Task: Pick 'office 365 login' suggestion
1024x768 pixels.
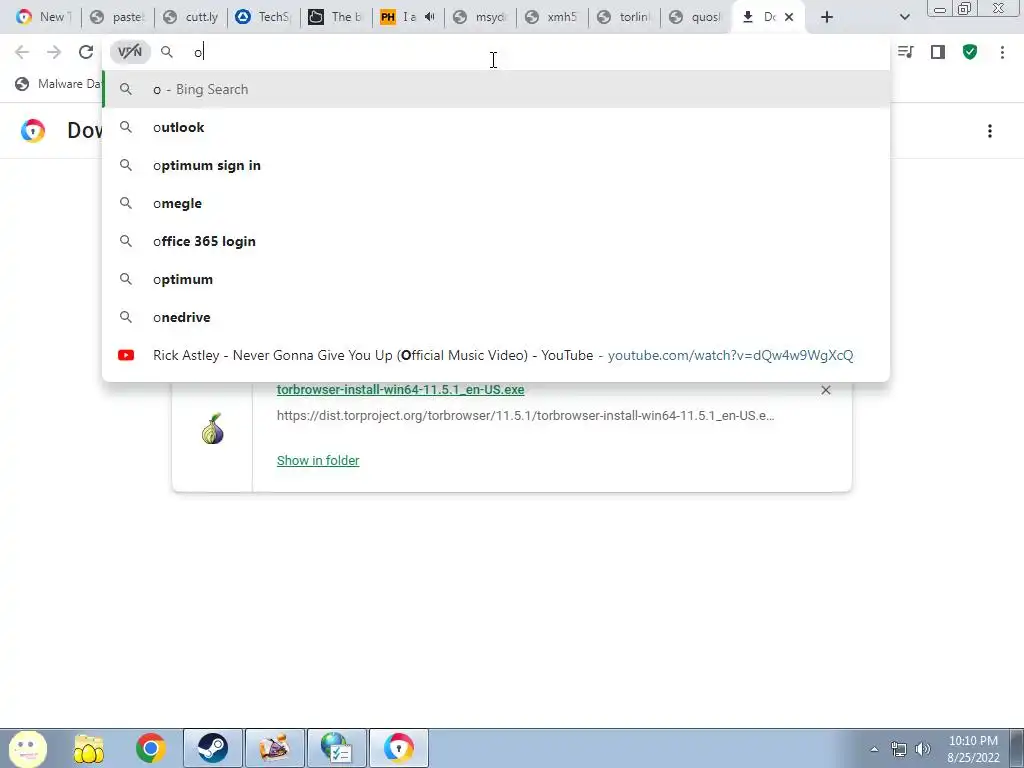Action: [496, 241]
